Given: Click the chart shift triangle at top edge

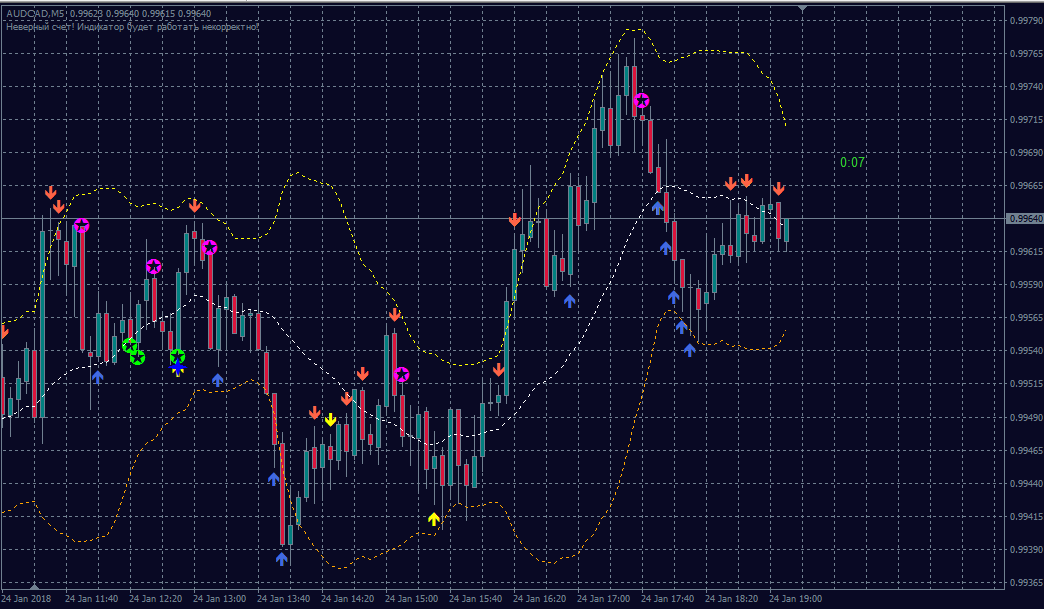Looking at the screenshot, I should [802, 9].
